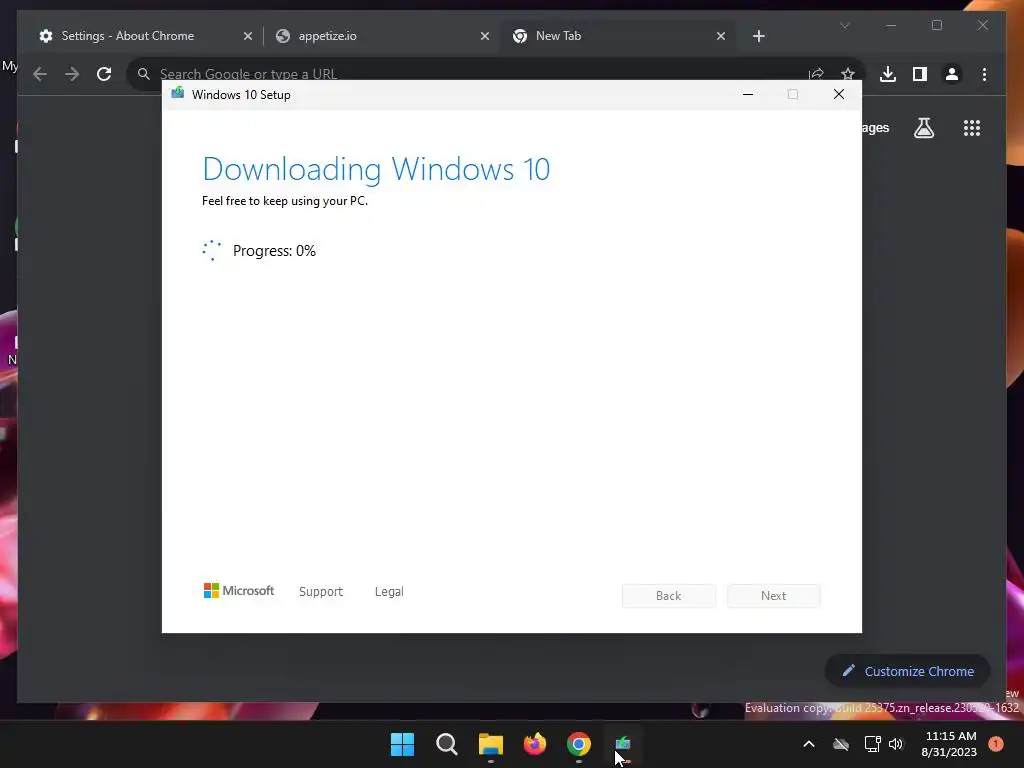This screenshot has height=768, width=1024.
Task: Click Chrome's forward navigation arrow
Action: click(x=72, y=74)
